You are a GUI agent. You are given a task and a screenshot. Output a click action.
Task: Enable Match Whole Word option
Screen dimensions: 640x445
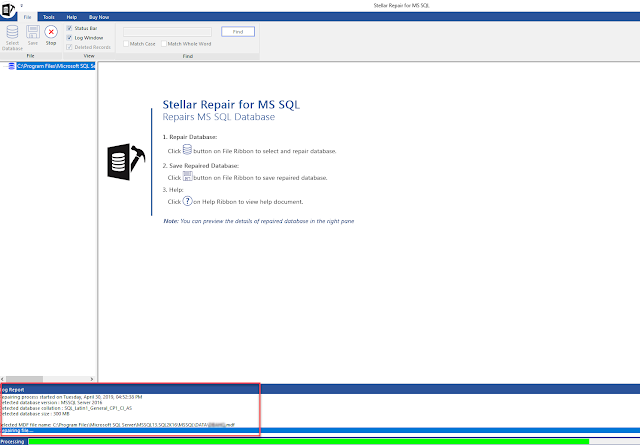coord(164,44)
